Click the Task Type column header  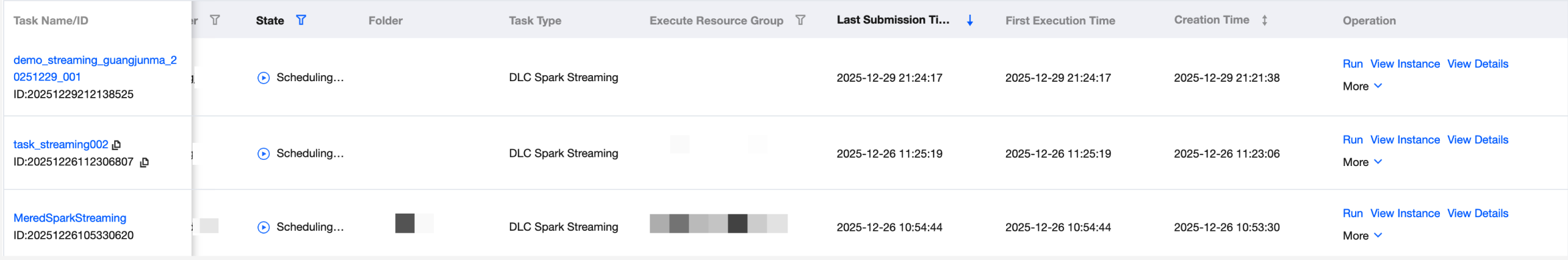click(x=535, y=21)
